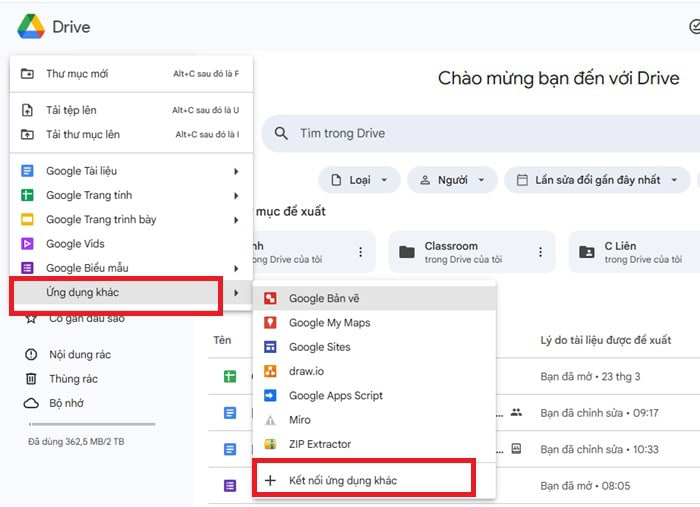This screenshot has height=507, width=700.
Task: Click the ZIP Extractor icon
Action: pyautogui.click(x=270, y=444)
